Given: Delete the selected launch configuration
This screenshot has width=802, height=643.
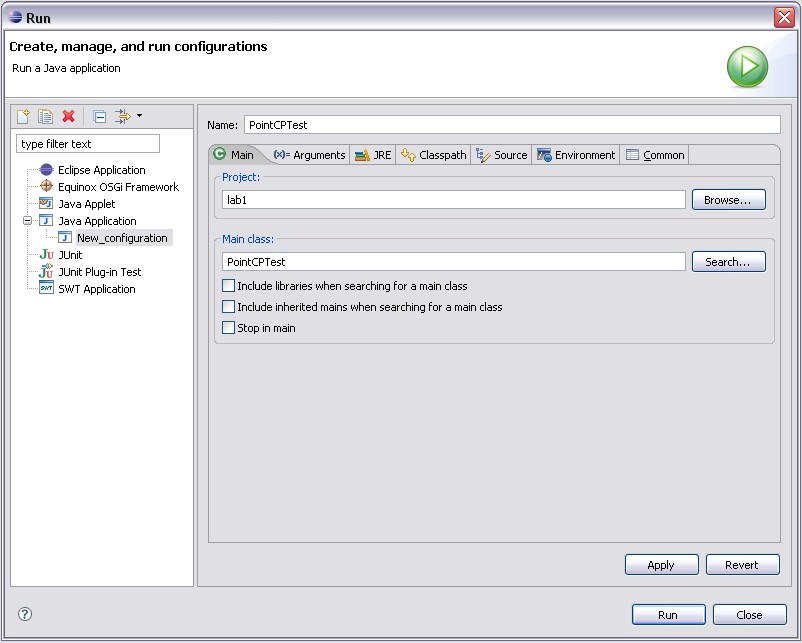Looking at the screenshot, I should point(69,116).
